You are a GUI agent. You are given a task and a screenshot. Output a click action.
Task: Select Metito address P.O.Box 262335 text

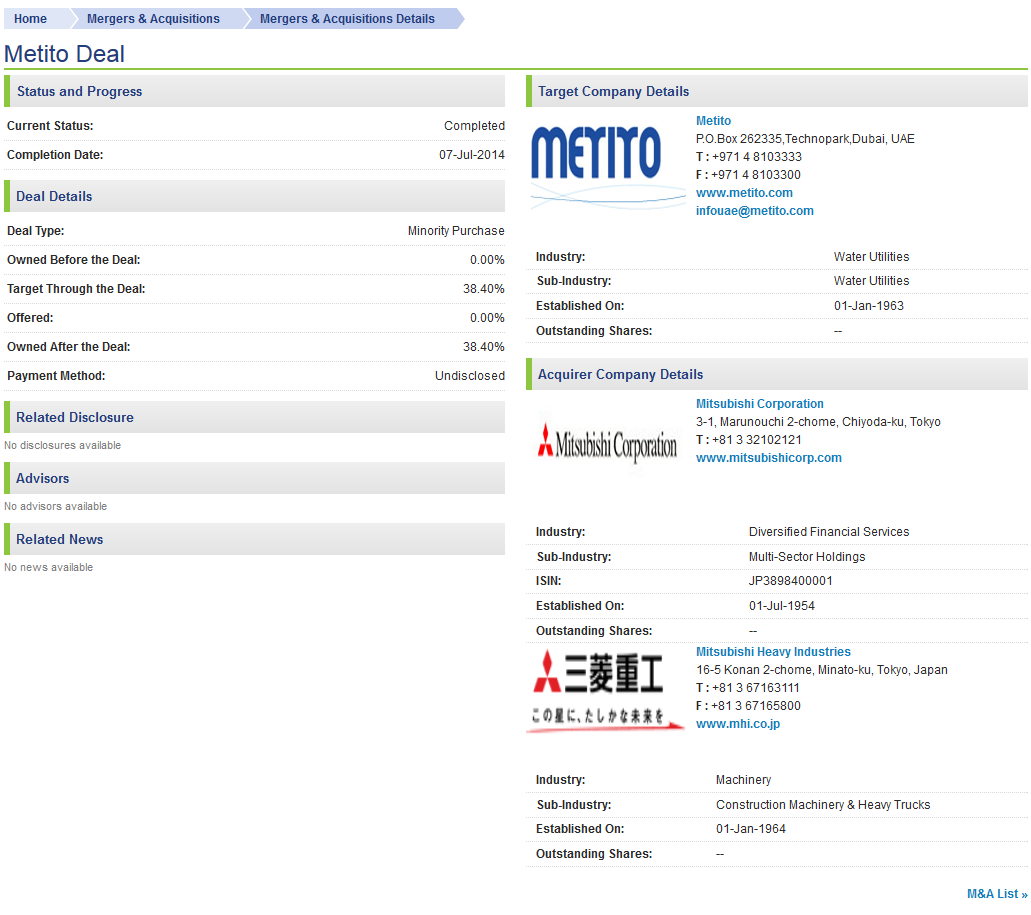[805, 139]
